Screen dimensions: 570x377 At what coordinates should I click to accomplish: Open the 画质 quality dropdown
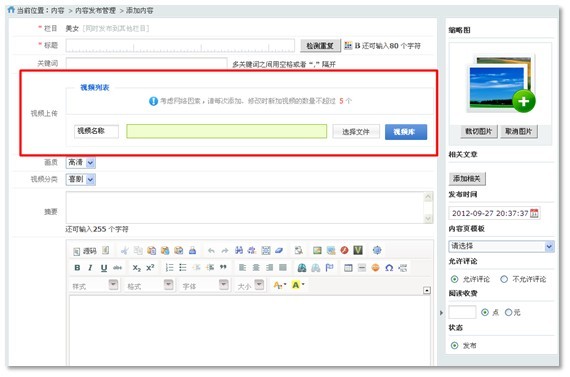click(81, 163)
